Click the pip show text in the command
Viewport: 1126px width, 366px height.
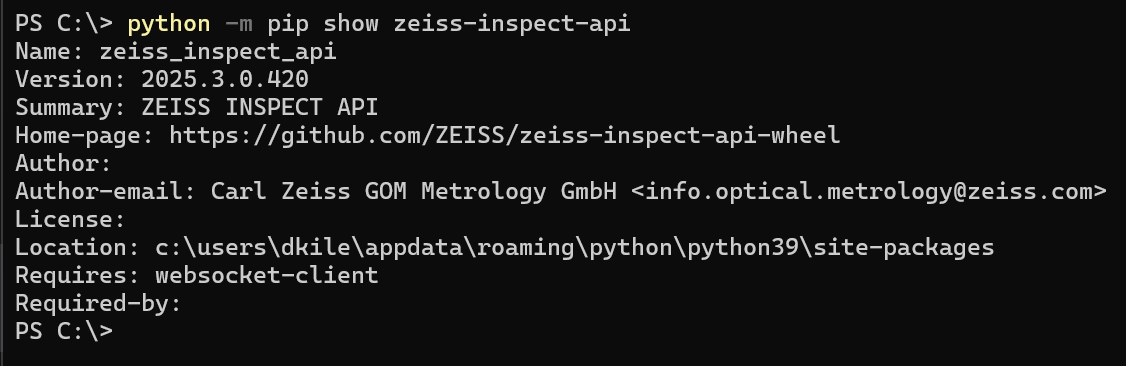click(322, 24)
